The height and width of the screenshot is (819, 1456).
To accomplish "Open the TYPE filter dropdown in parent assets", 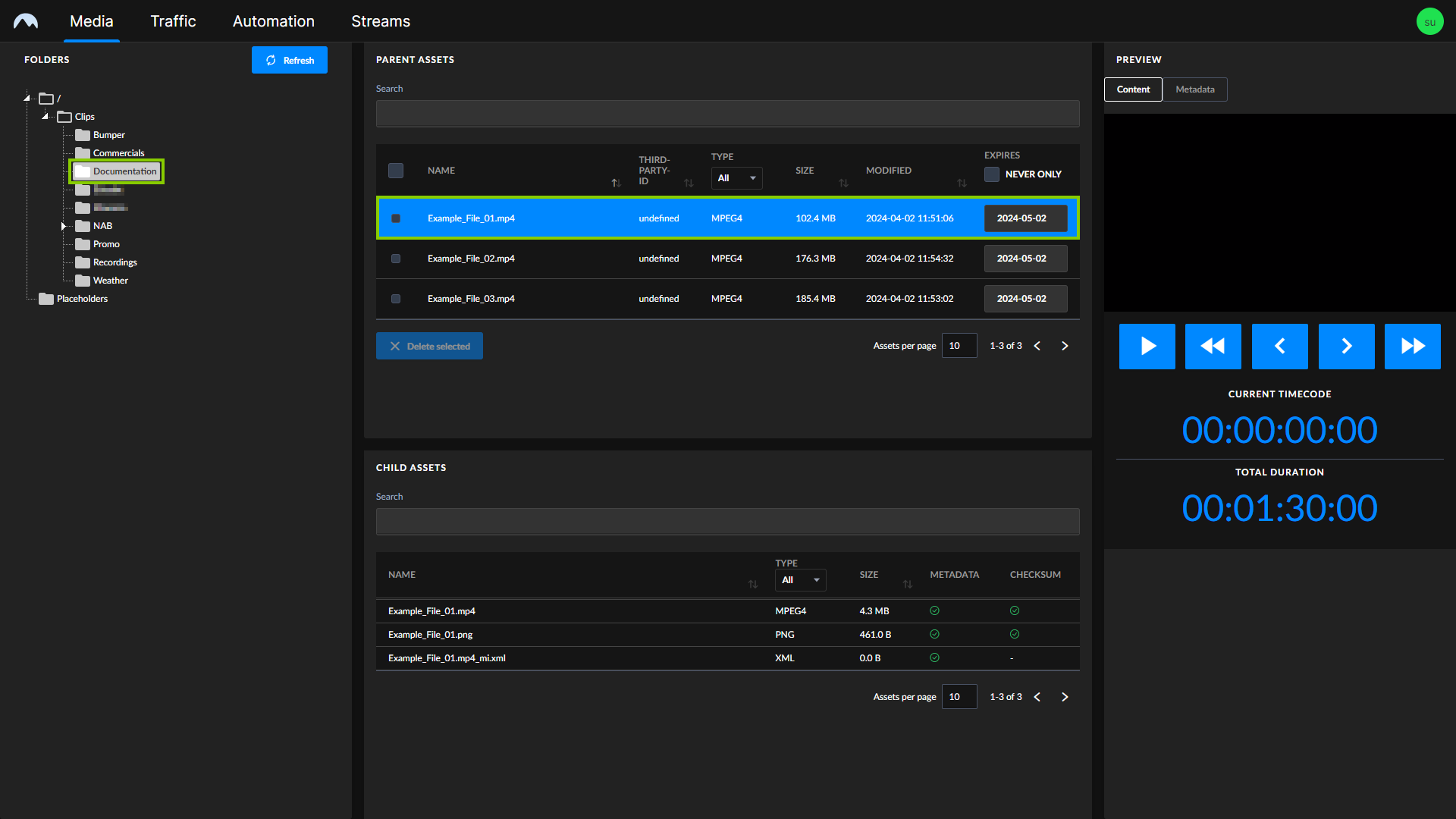I will tap(736, 177).
